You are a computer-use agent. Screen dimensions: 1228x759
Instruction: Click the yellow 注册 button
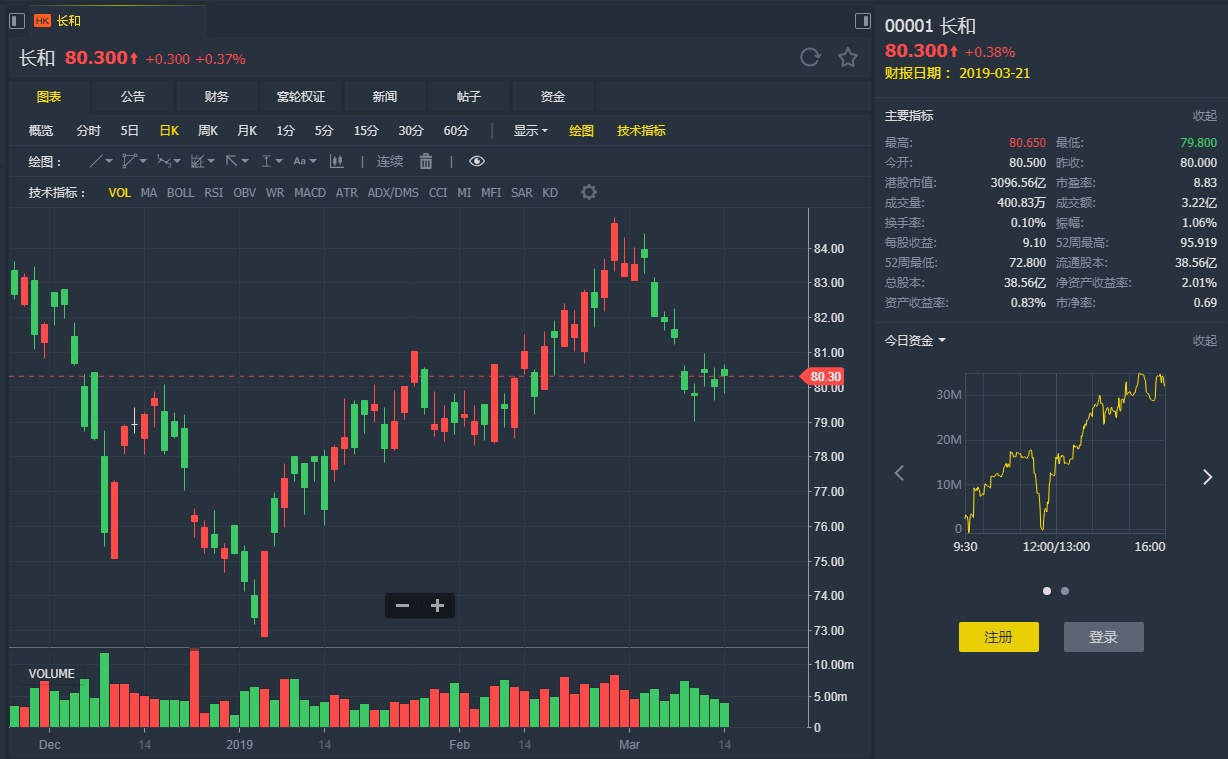(x=998, y=637)
